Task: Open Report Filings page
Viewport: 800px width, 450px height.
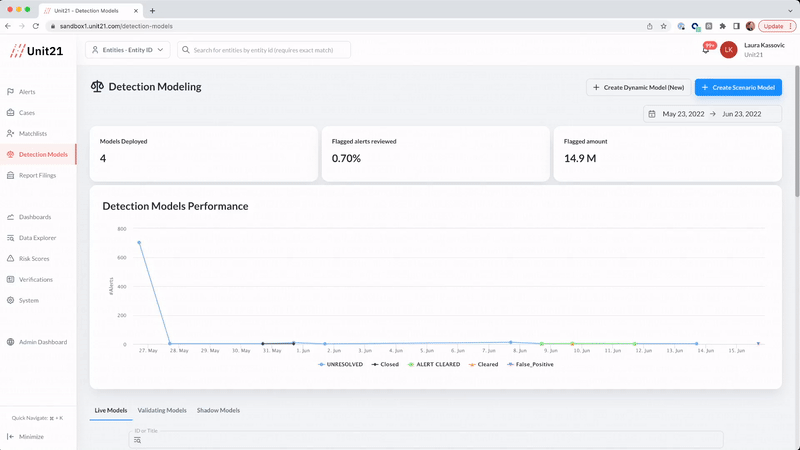Action: coord(37,176)
